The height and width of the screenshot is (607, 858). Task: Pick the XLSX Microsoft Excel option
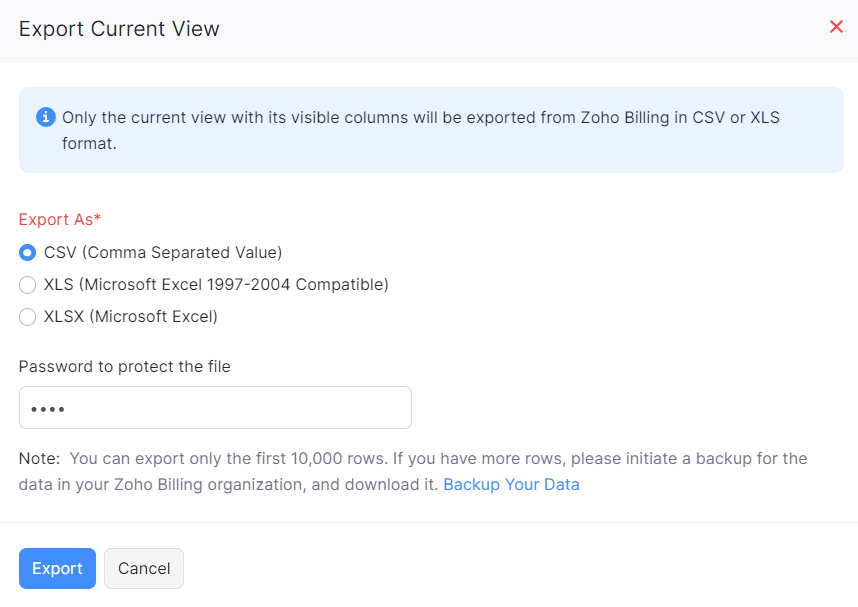(27, 316)
